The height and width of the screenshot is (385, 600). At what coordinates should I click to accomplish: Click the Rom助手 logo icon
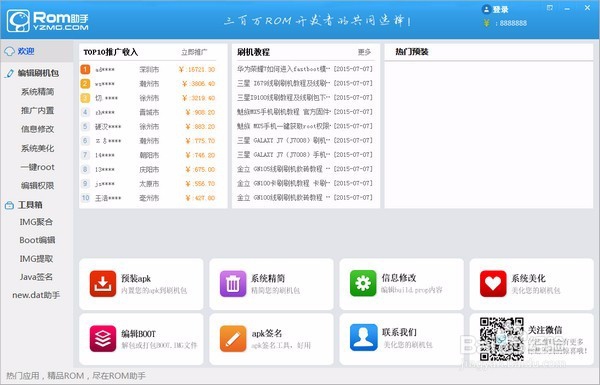click(x=18, y=20)
